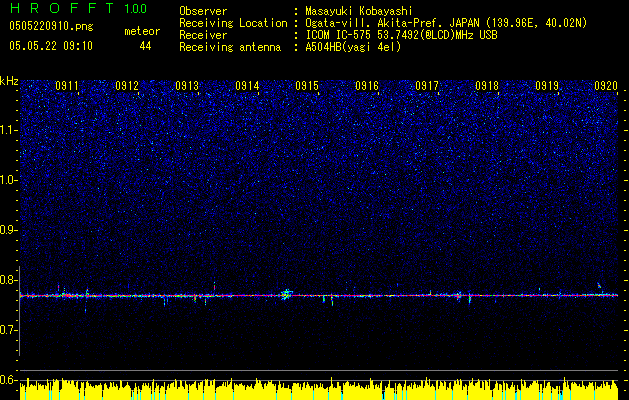Click the 0.9 kHz axis label
The height and width of the screenshot is (400, 629).
point(9,230)
